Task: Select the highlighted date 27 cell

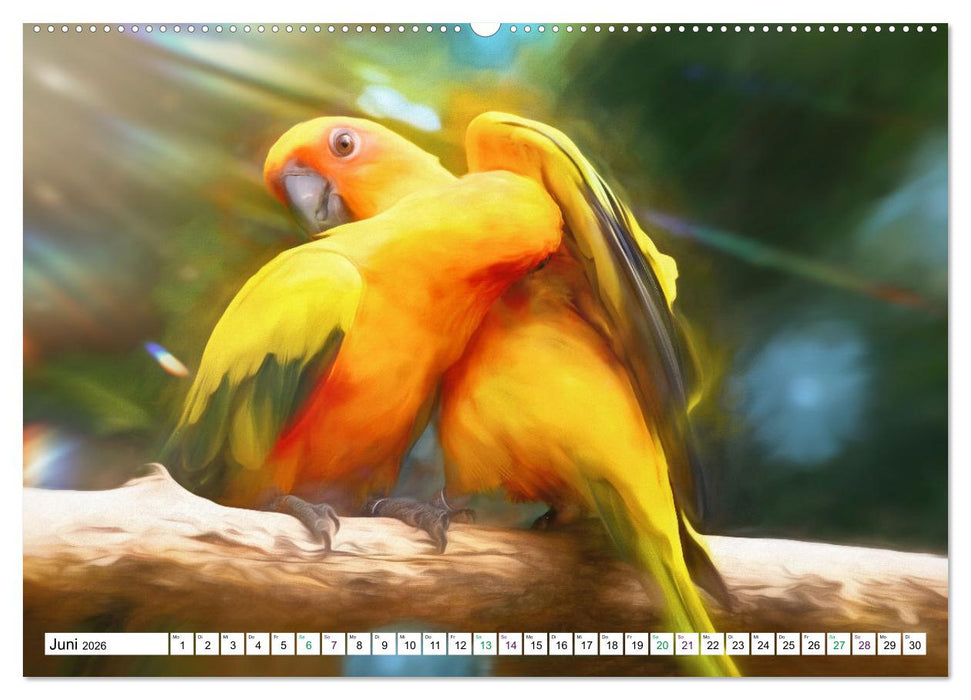Action: click(x=837, y=643)
